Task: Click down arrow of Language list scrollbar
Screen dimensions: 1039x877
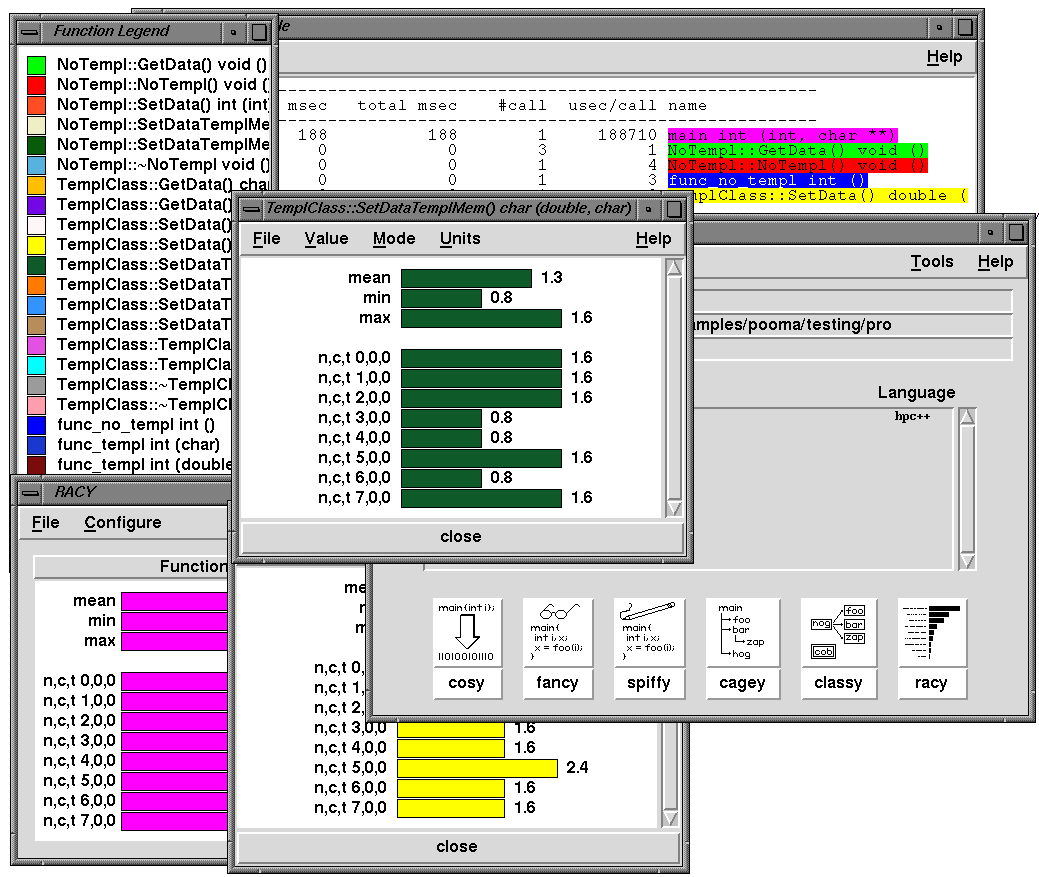Action: tap(967, 562)
